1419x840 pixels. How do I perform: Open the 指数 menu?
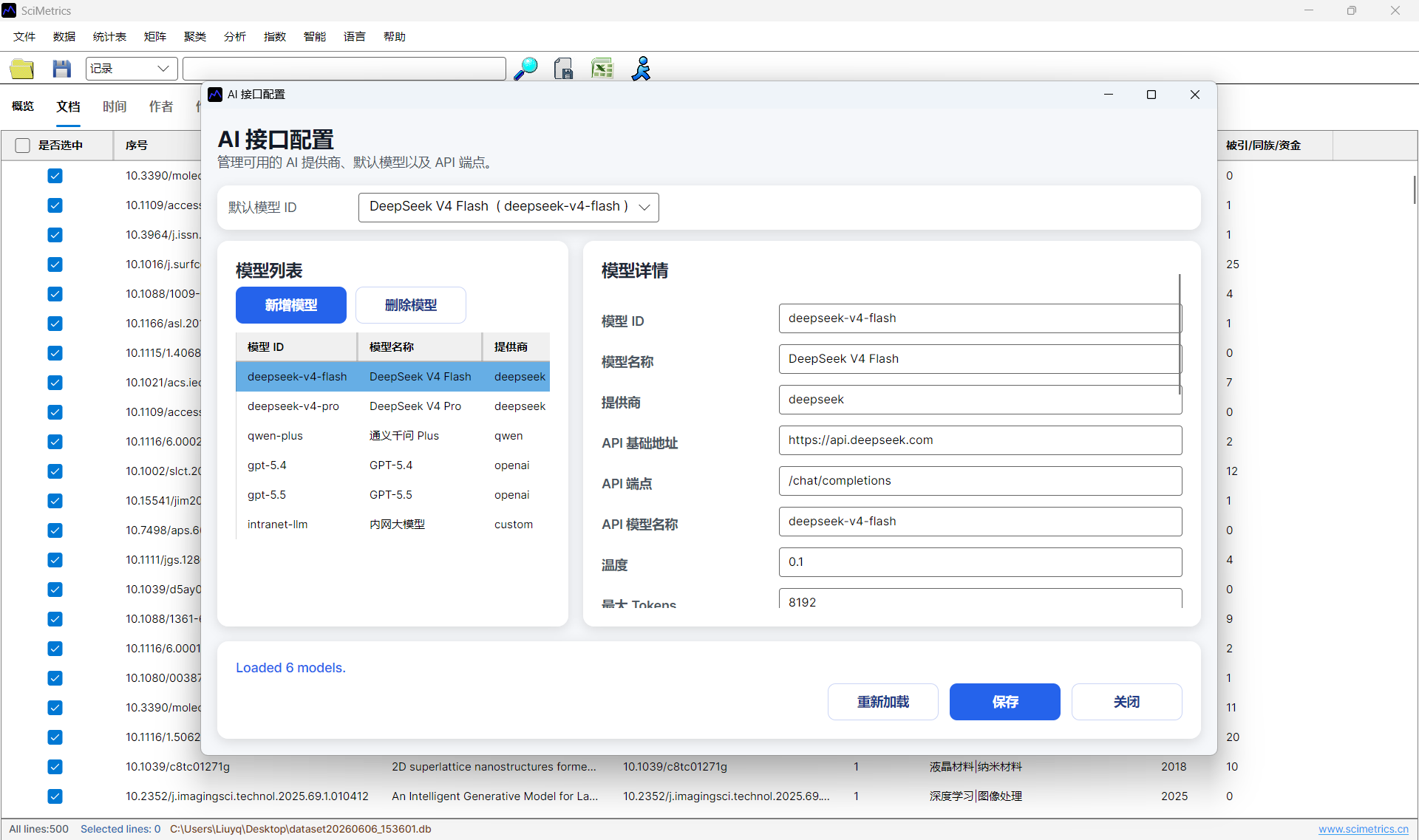(x=275, y=37)
